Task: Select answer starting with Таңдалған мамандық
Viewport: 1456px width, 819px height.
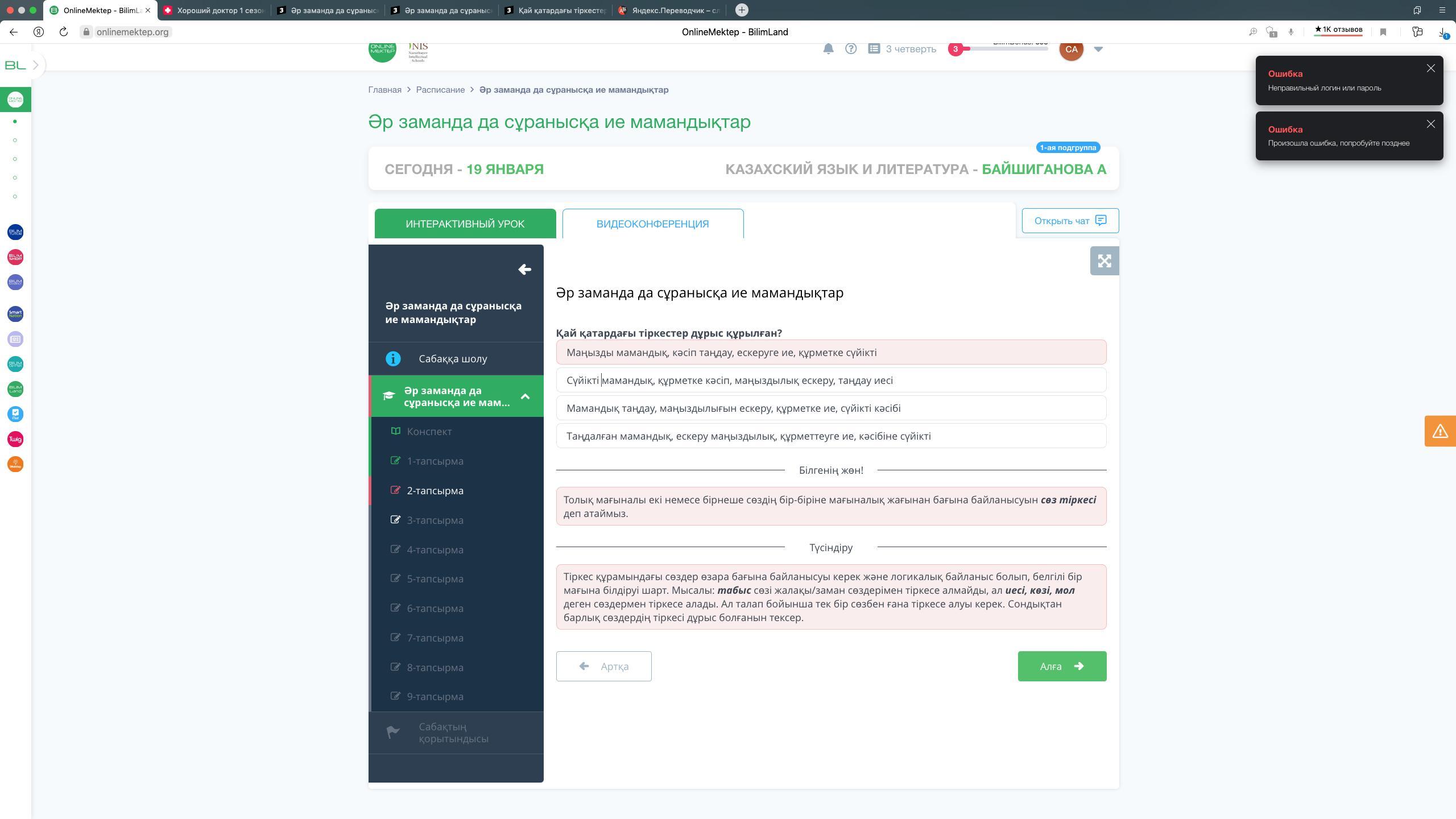Action: coord(831,436)
